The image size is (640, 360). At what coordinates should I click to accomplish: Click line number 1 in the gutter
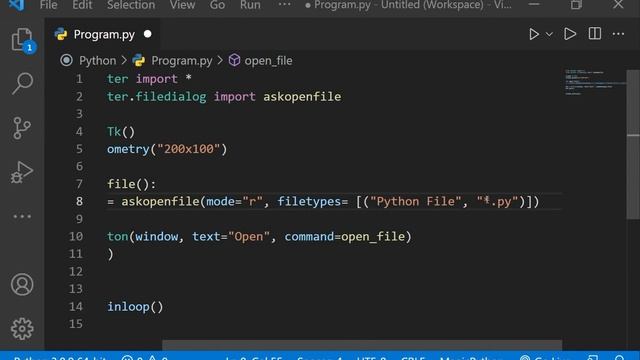coord(79,79)
